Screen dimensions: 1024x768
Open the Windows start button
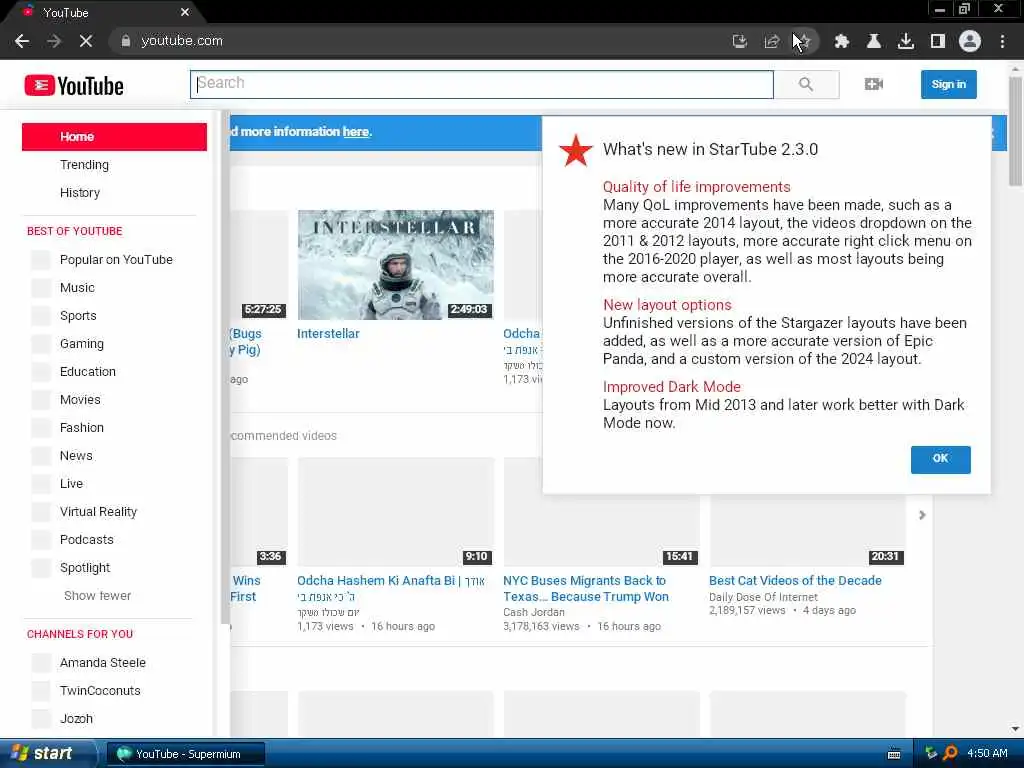[x=46, y=753]
